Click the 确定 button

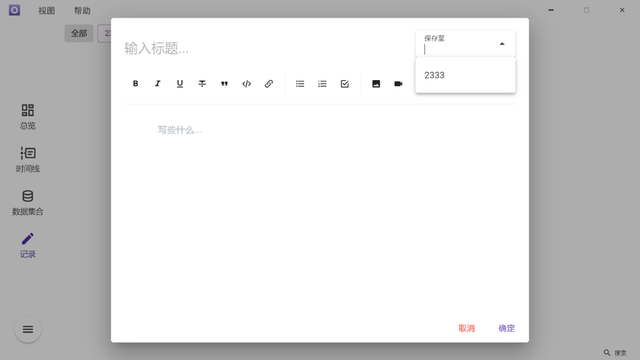coord(507,328)
